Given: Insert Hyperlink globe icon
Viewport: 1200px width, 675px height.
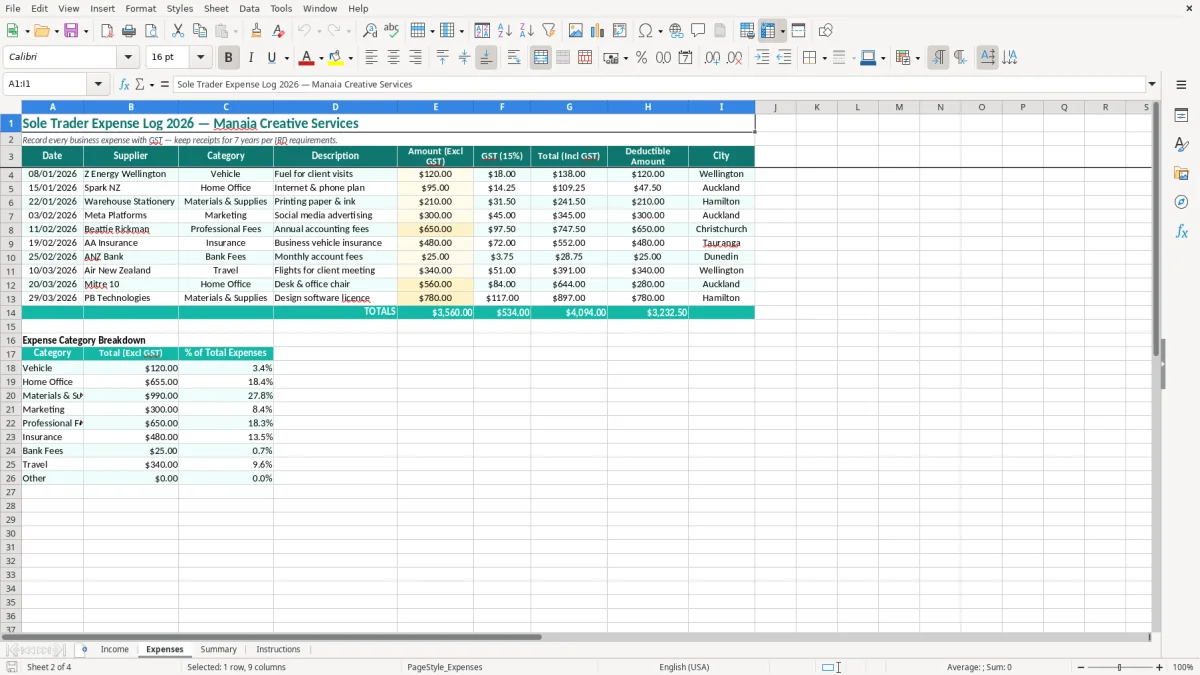Looking at the screenshot, I should tap(676, 31).
